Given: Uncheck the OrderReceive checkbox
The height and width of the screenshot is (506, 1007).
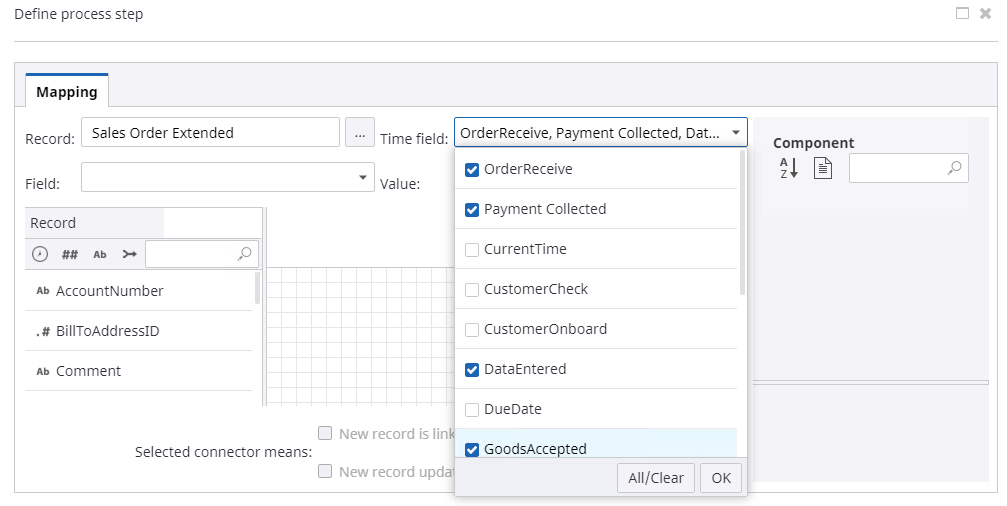Looking at the screenshot, I should 472,170.
